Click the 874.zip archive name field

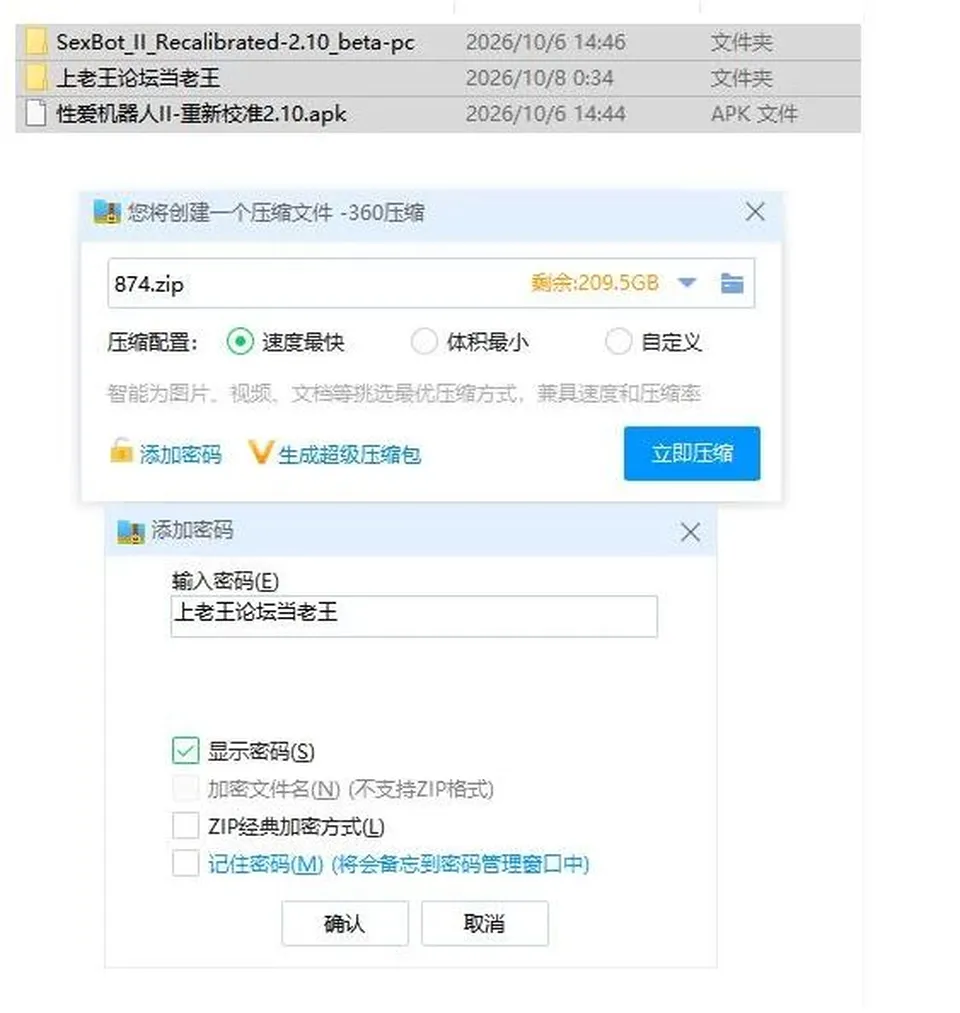click(x=431, y=283)
